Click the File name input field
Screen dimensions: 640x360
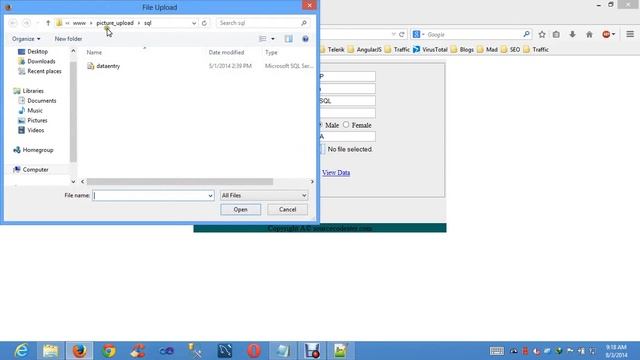pos(149,196)
